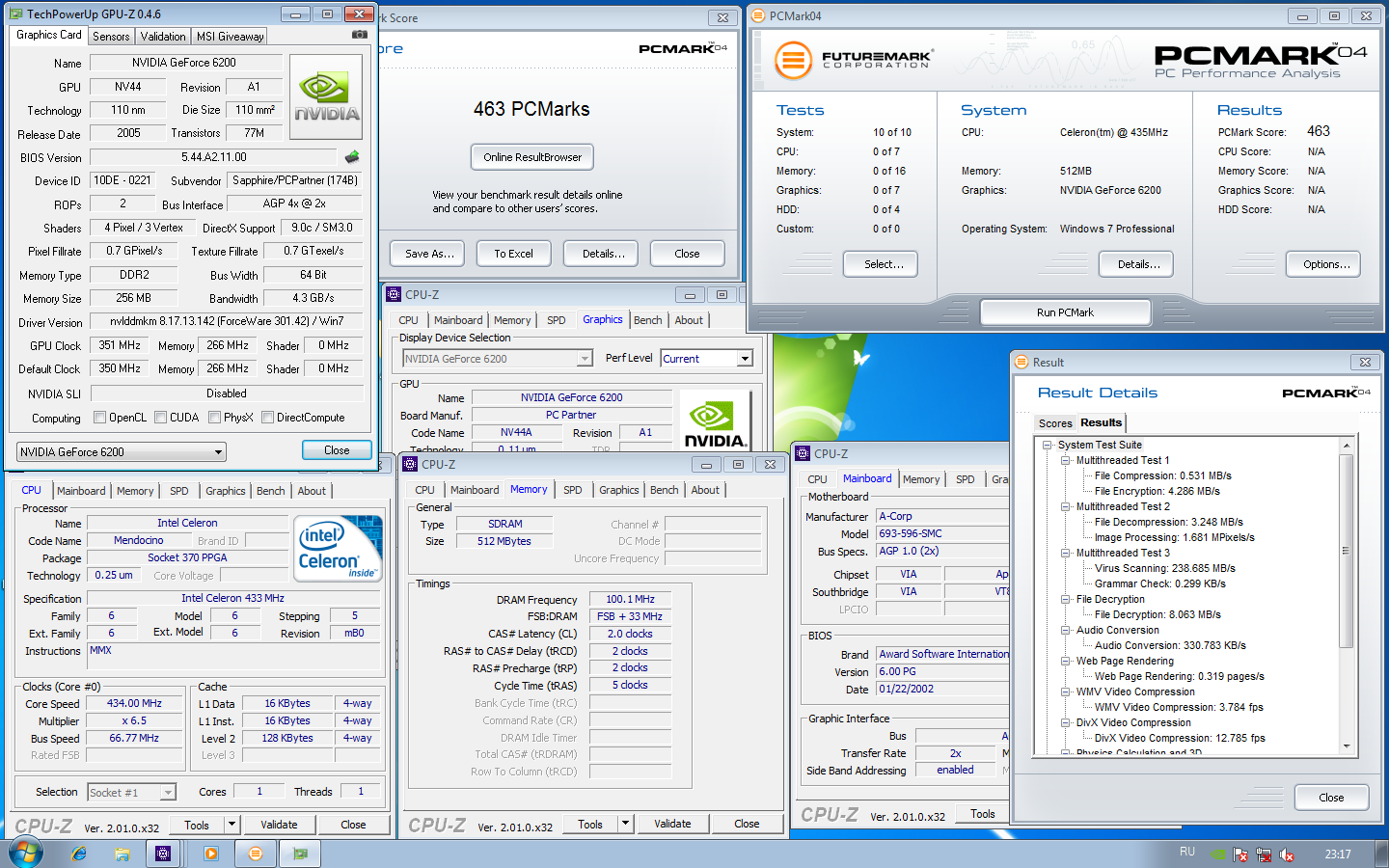Open the MSI Giveaway tab
1389x868 pixels.
pyautogui.click(x=230, y=36)
